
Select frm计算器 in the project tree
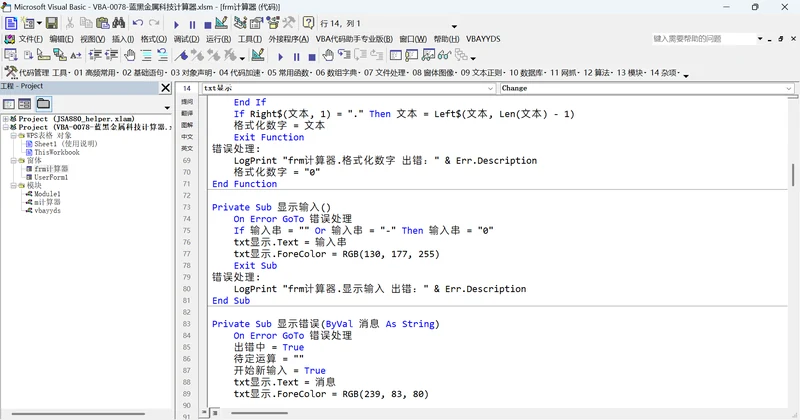pyautogui.click(x=51, y=169)
